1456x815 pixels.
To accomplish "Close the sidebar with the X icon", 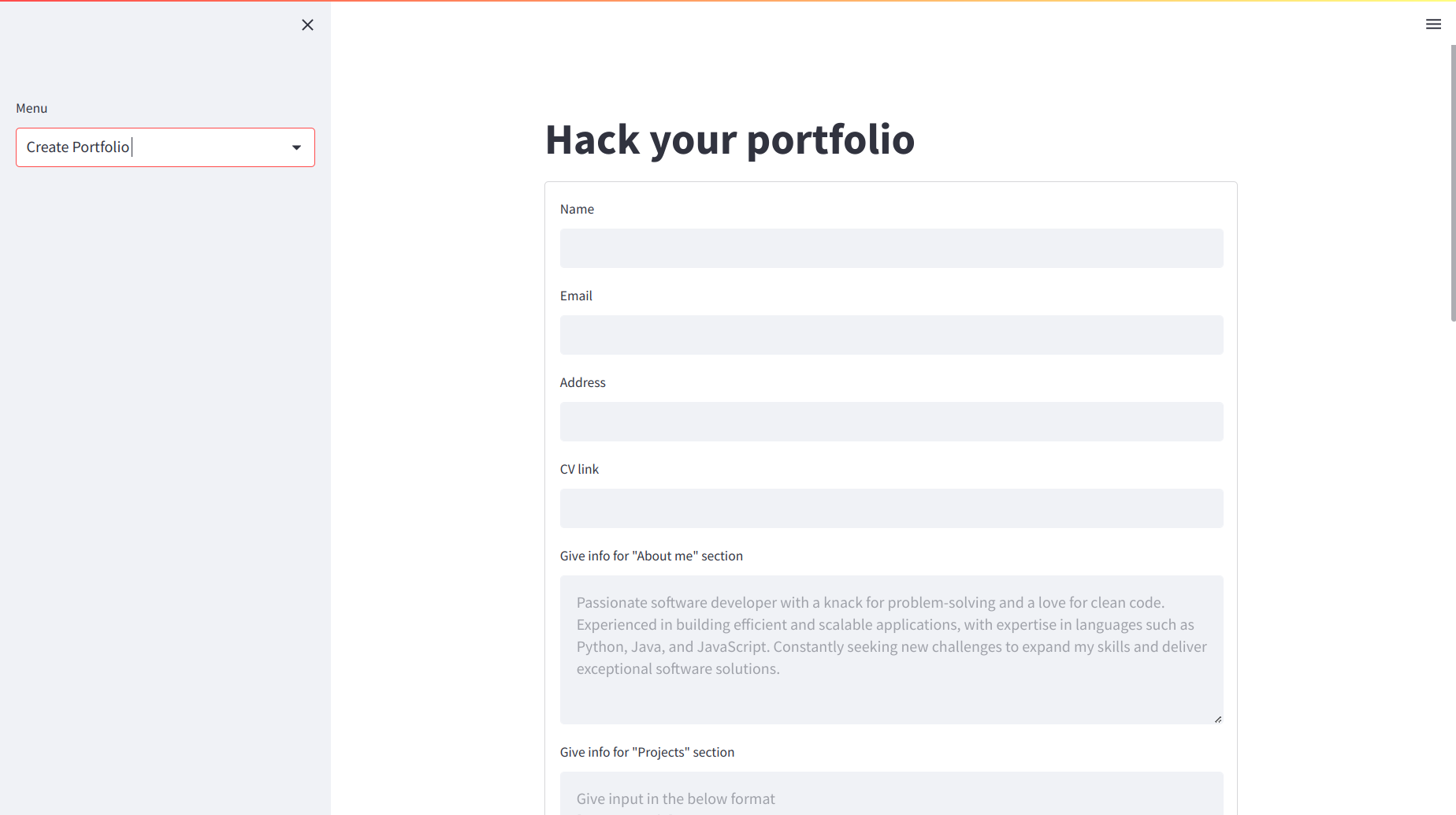I will (307, 25).
